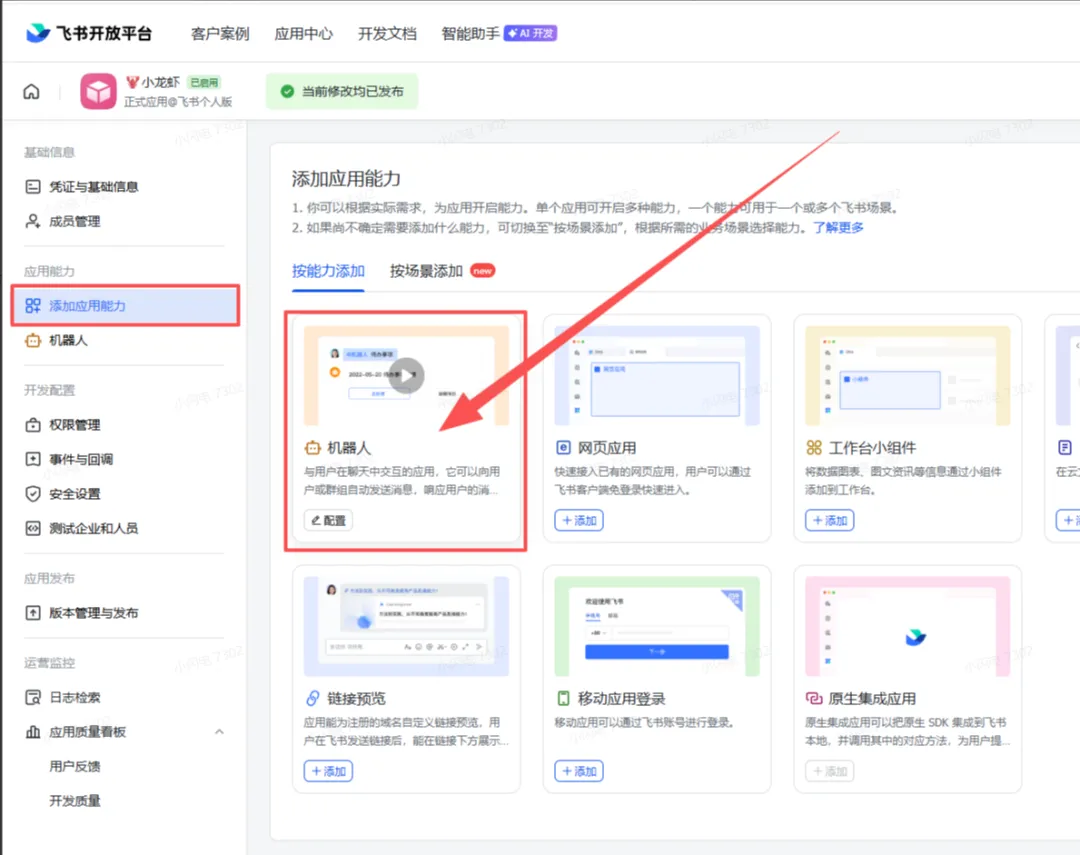The height and width of the screenshot is (855, 1080).
Task: Collapse the 应用质量看板 section chevron
Action: pos(219,732)
